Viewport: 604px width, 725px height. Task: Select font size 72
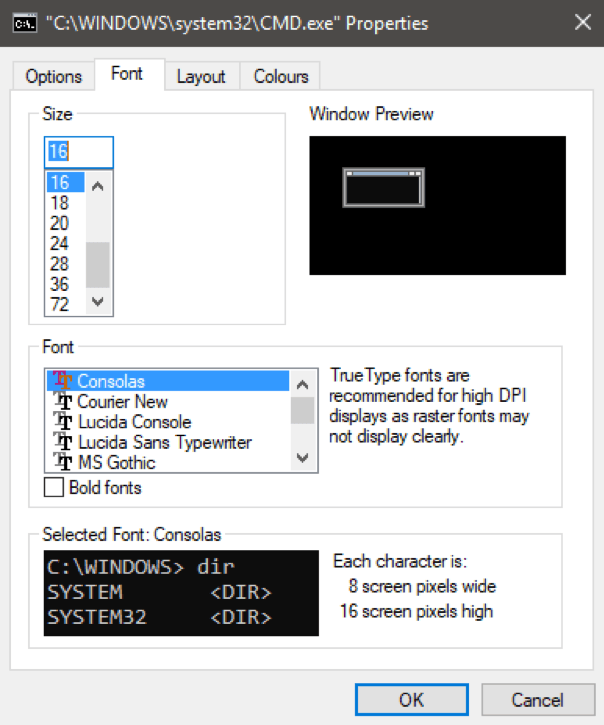(x=65, y=304)
